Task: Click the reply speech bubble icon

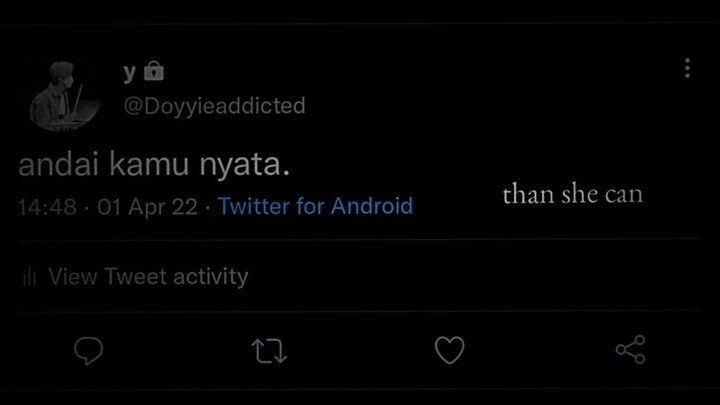Action: tap(89, 350)
